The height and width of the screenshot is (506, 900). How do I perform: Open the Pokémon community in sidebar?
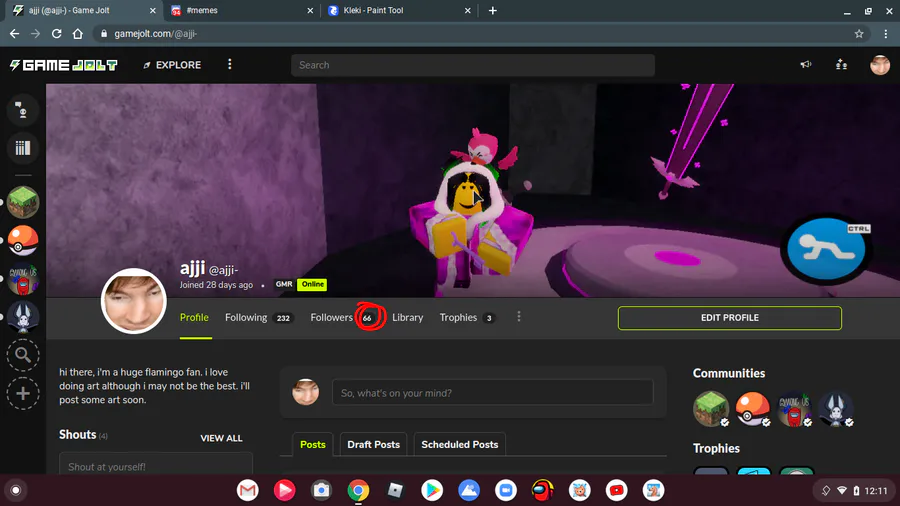pos(23,240)
